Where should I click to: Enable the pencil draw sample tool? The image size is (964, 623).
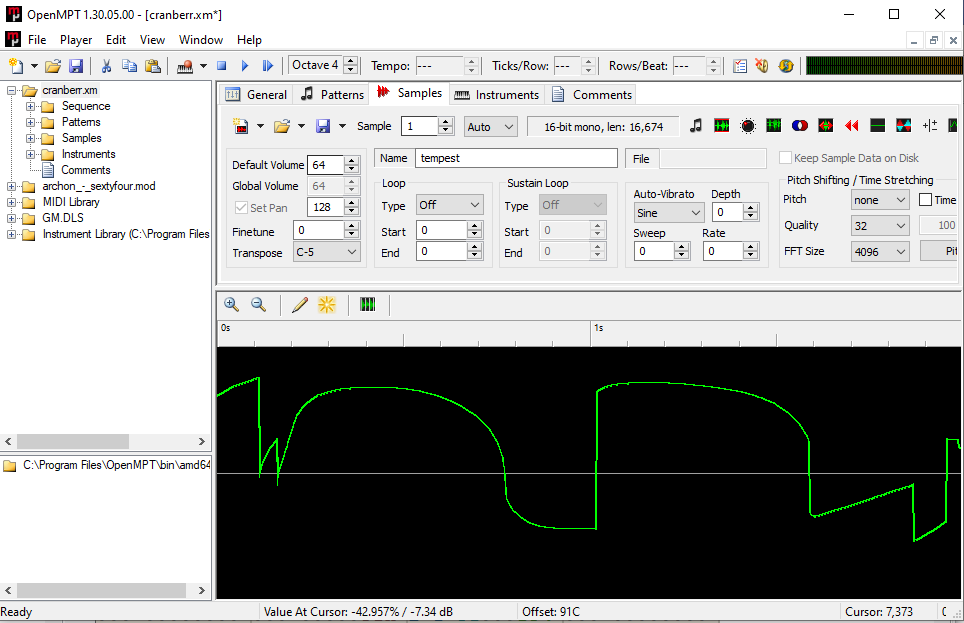pos(300,304)
